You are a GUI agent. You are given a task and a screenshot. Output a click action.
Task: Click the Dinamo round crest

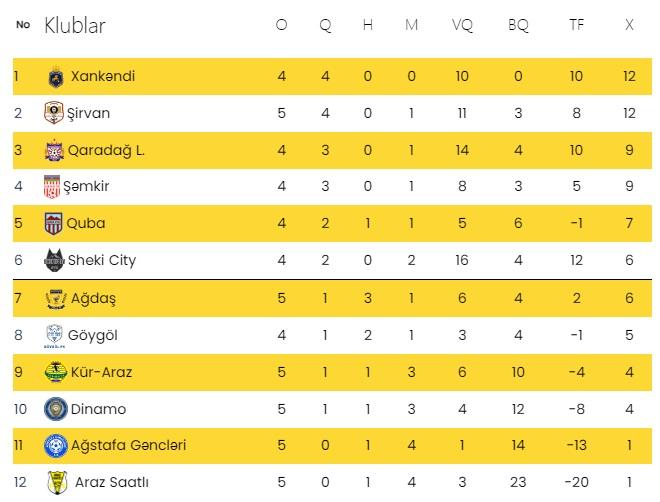(54, 409)
